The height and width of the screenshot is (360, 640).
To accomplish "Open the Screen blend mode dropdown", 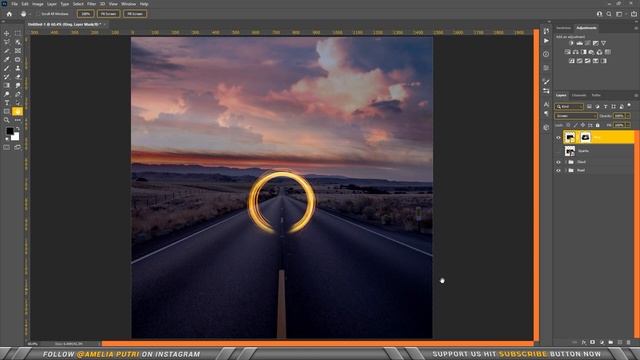I will click(x=576, y=116).
